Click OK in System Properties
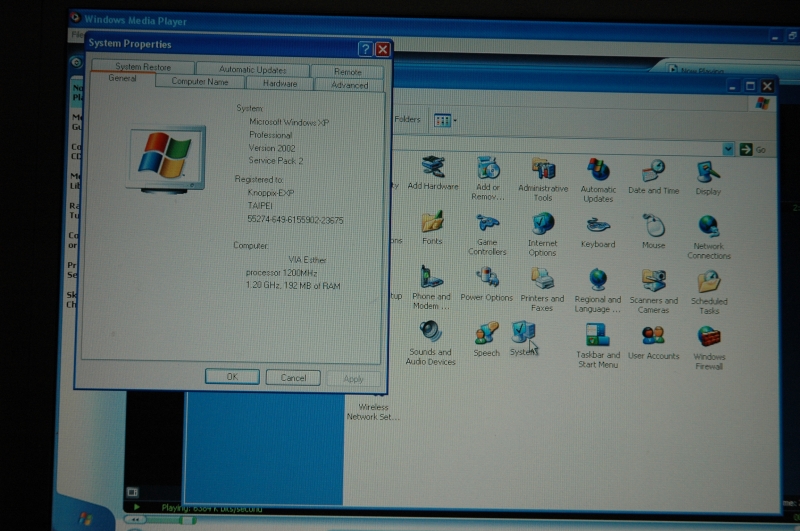This screenshot has width=800, height=531. click(232, 377)
